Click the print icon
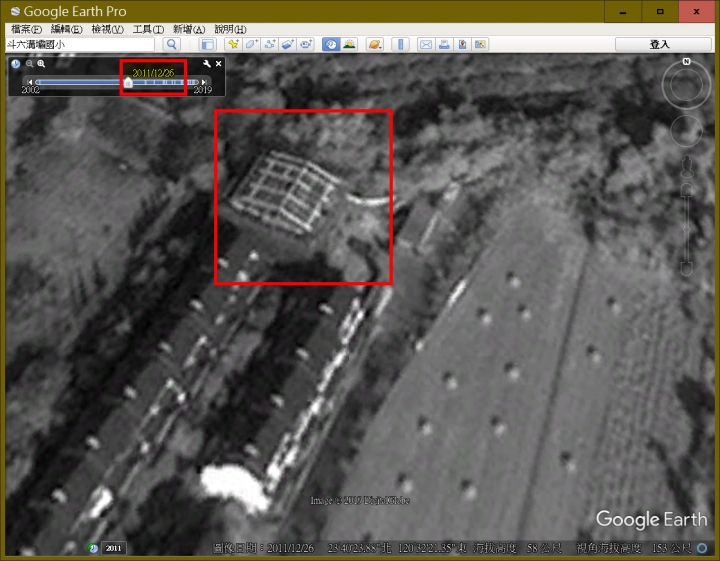720x561 pixels. (444, 45)
